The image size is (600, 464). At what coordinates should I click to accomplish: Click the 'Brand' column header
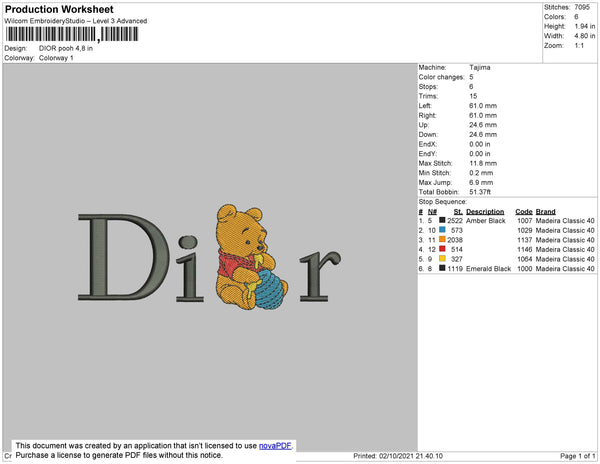[546, 212]
